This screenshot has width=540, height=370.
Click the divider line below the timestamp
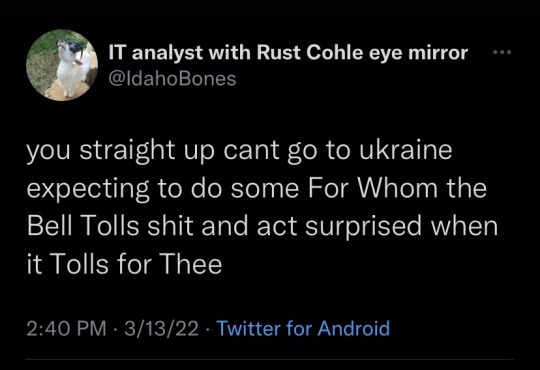(x=270, y=359)
